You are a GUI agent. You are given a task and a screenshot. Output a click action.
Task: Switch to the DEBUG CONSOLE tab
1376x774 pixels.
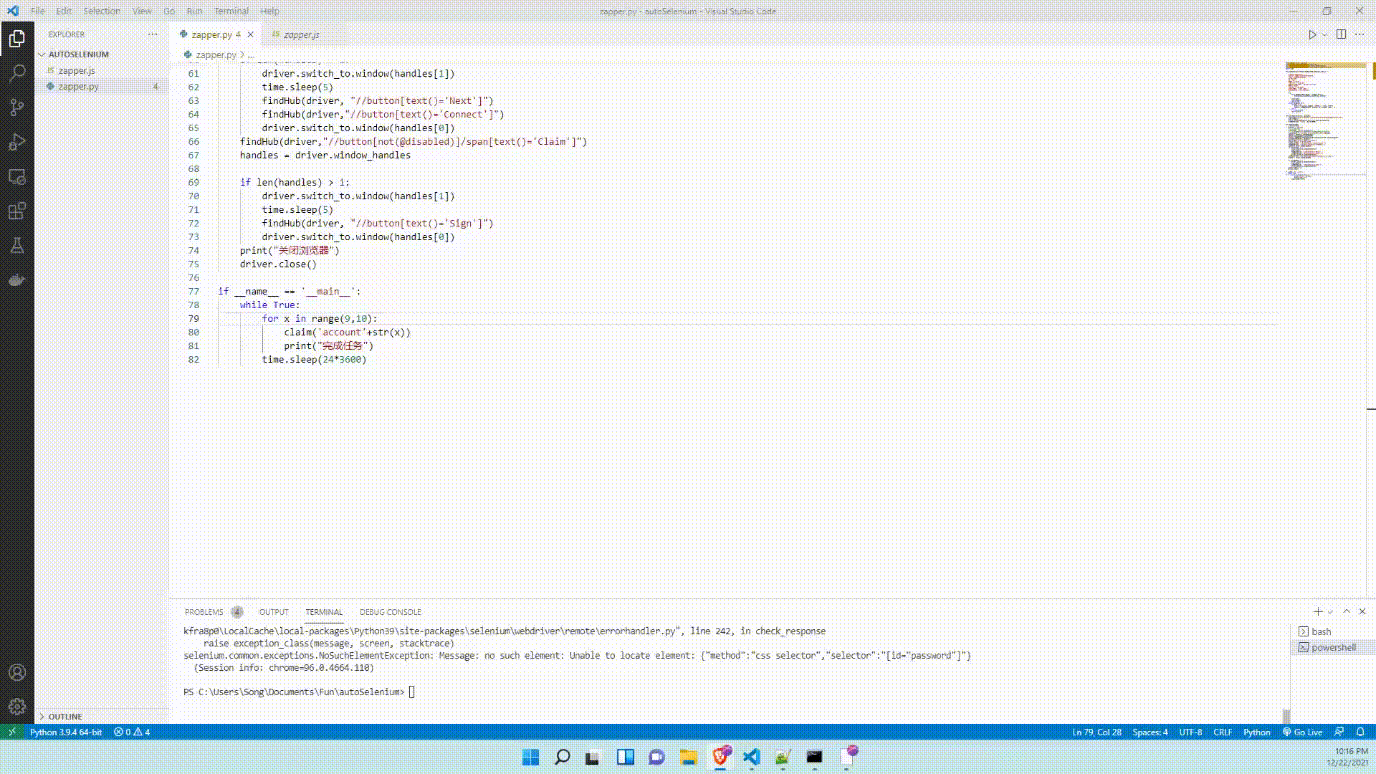(390, 612)
